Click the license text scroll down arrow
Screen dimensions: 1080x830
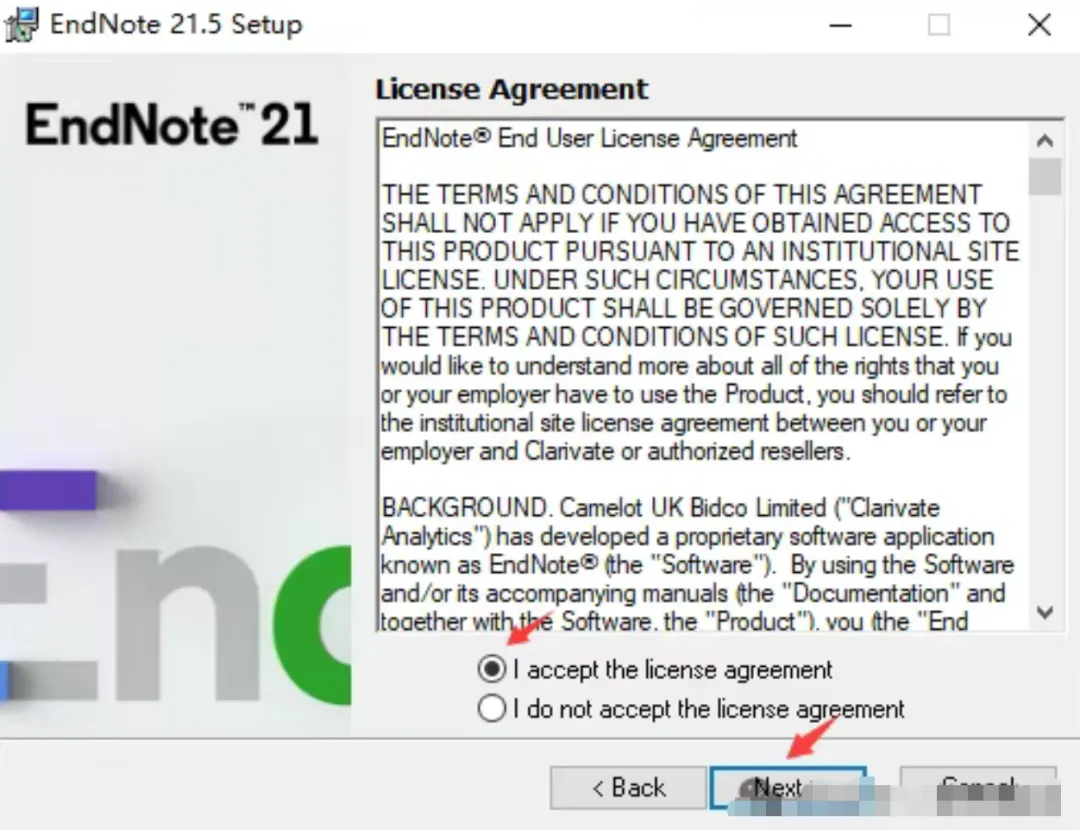pos(1045,612)
